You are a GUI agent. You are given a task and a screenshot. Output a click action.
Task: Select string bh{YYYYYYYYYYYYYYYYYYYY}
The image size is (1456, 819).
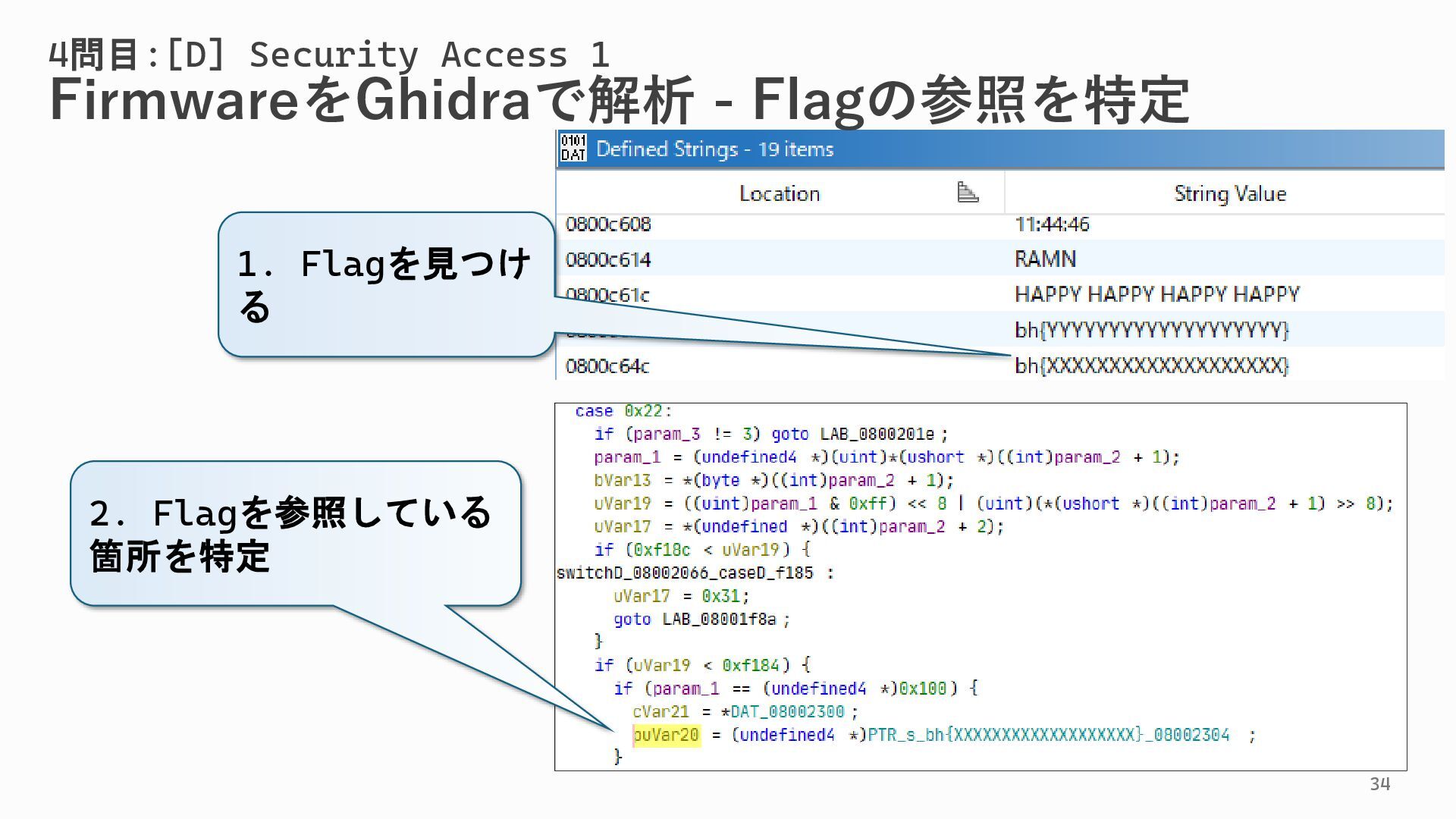click(1152, 330)
